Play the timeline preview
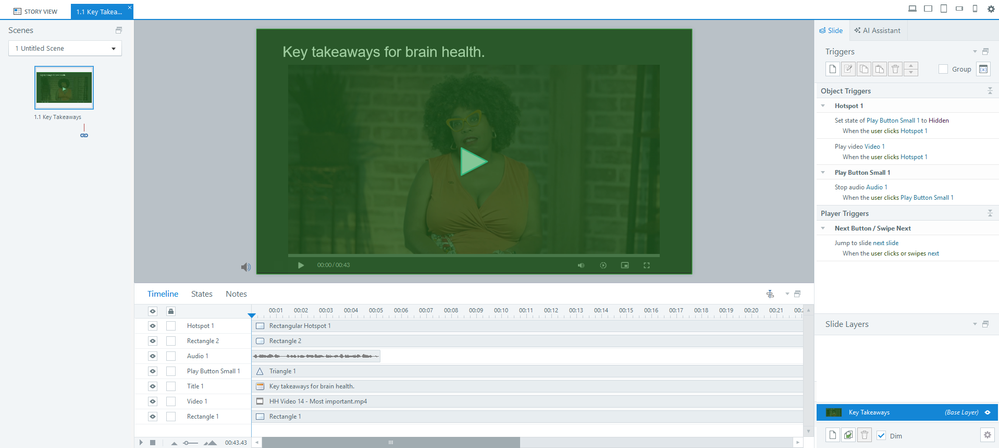Image resolution: width=999 pixels, height=448 pixels. 141,442
